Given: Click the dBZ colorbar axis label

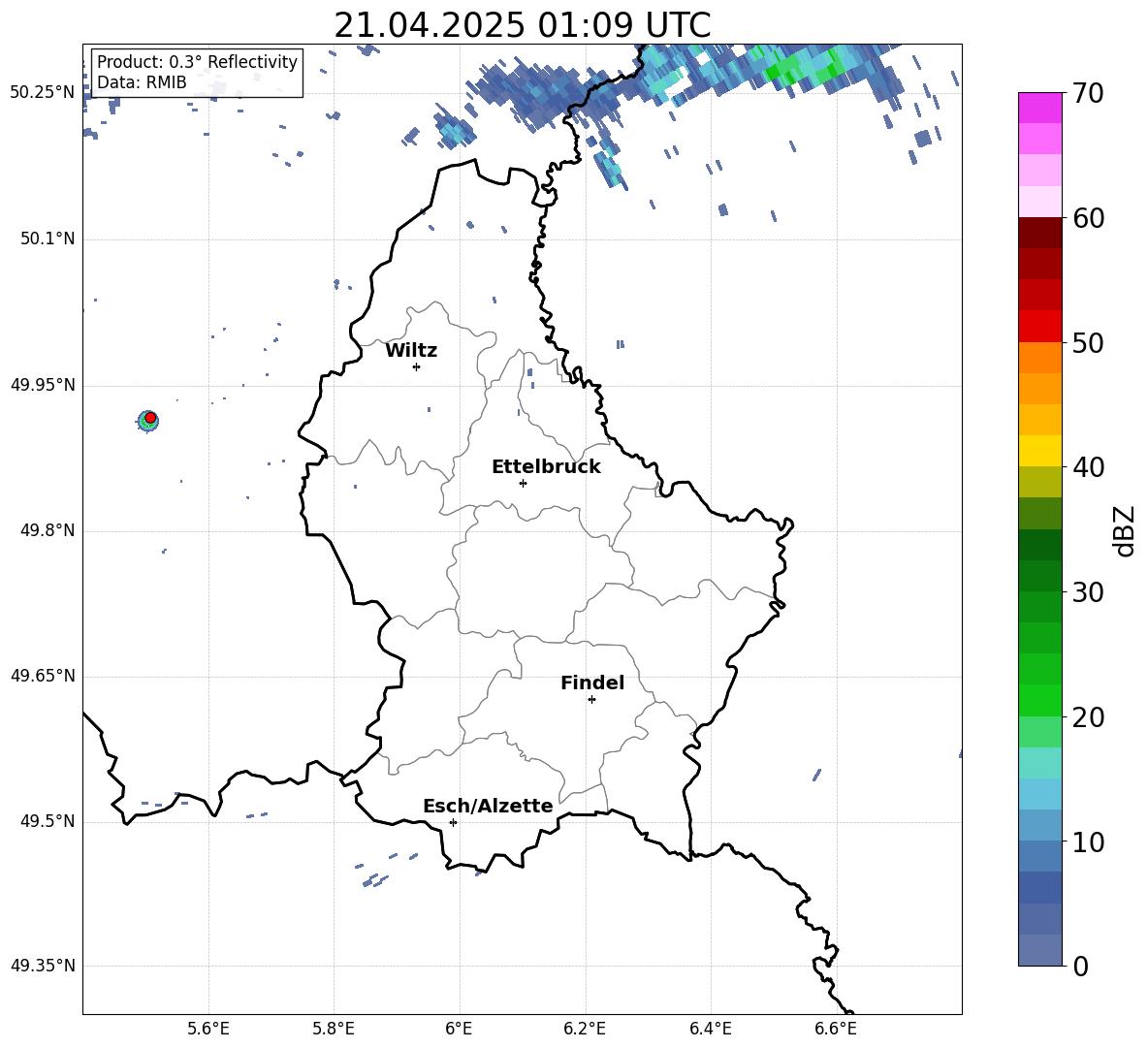Looking at the screenshot, I should pyautogui.click(x=1125, y=531).
